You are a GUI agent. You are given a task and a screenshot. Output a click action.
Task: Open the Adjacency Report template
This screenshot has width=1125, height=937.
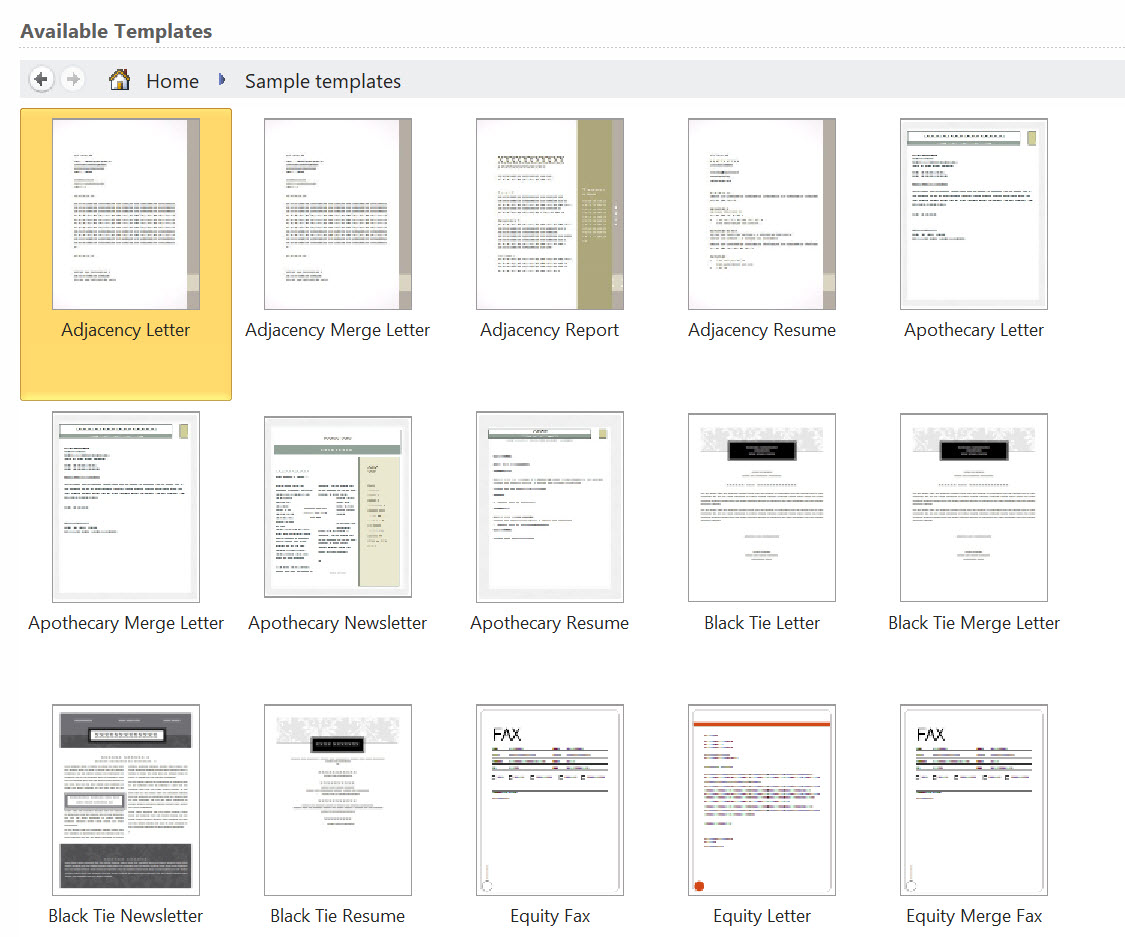click(x=550, y=215)
